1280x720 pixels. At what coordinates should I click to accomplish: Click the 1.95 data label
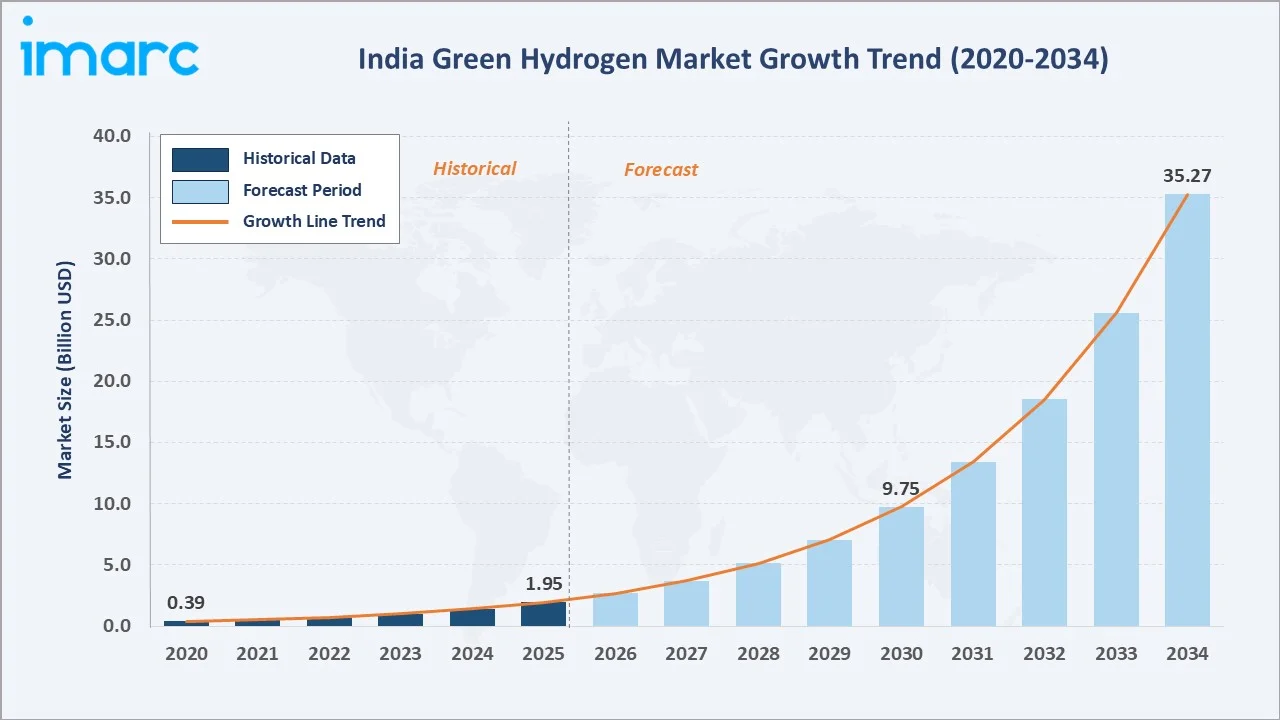pos(545,582)
